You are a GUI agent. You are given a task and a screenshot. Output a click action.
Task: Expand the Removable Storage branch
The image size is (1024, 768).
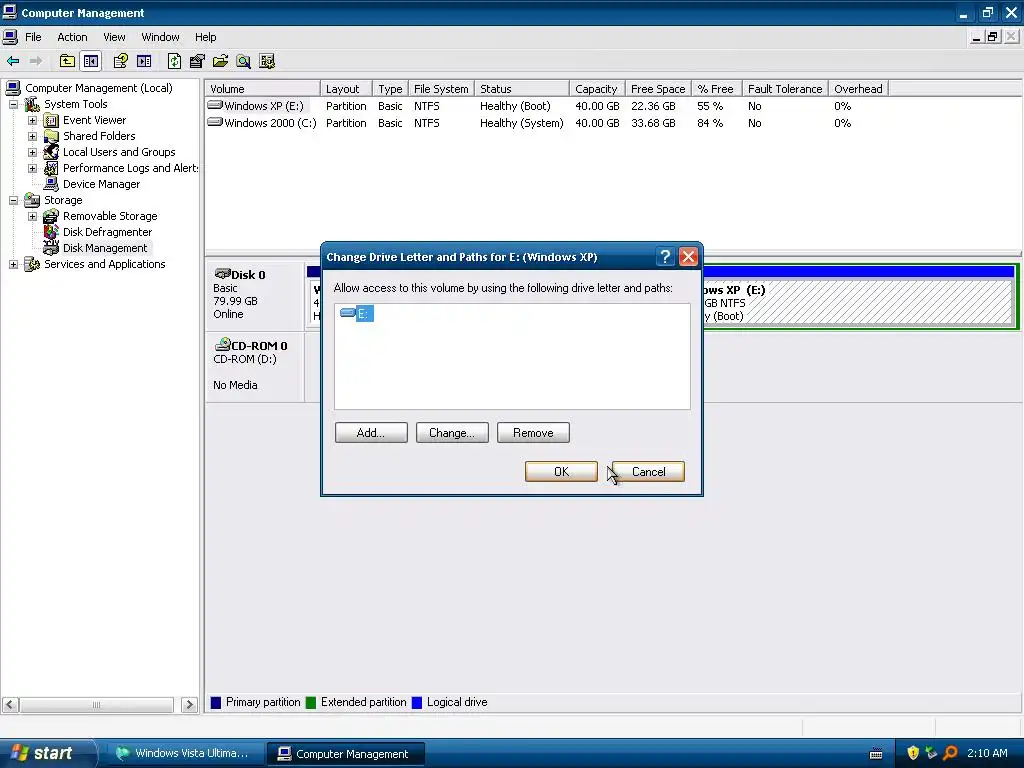tap(32, 216)
